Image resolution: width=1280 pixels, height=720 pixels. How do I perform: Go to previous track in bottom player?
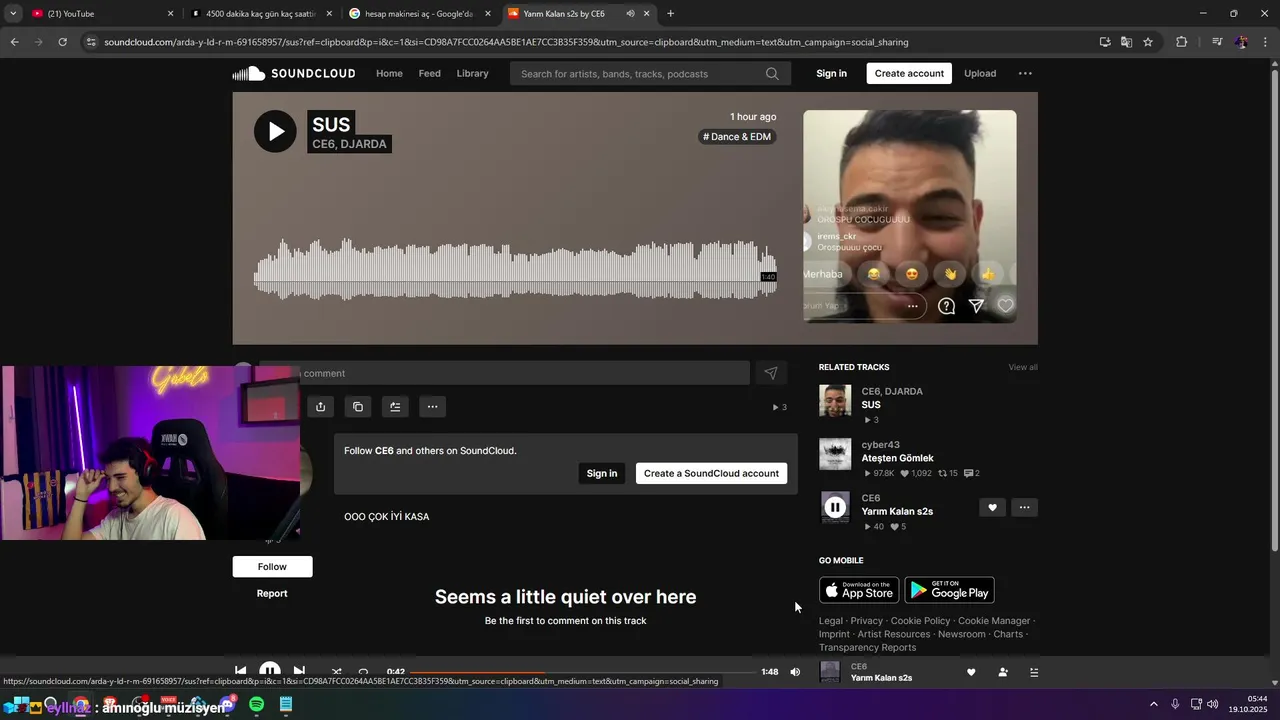pyautogui.click(x=240, y=672)
